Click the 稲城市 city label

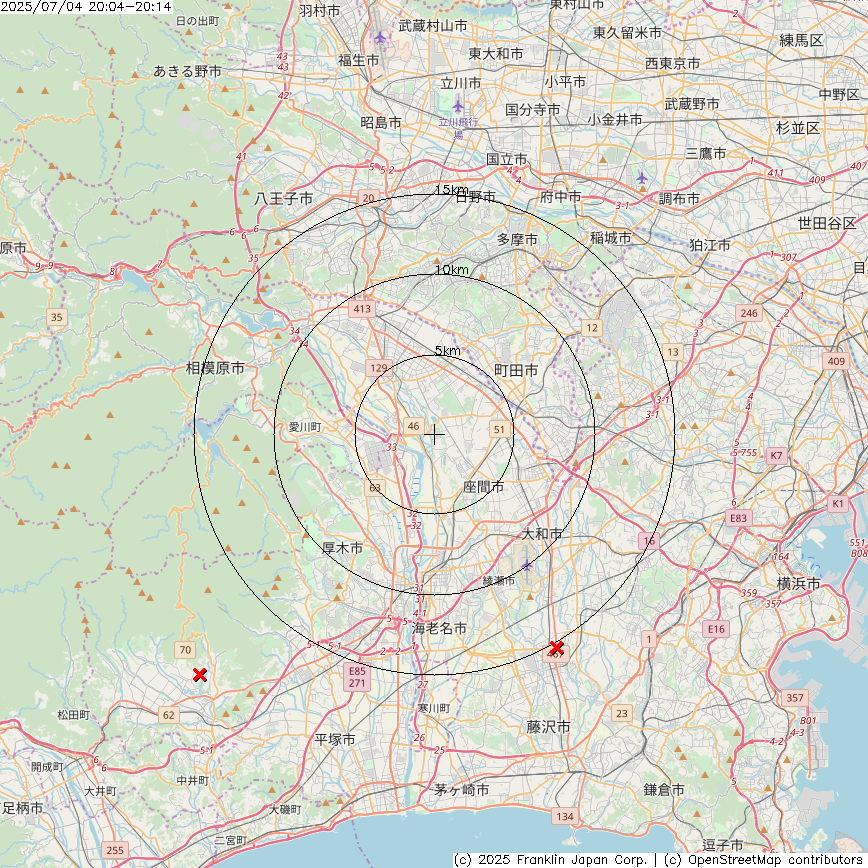point(610,237)
